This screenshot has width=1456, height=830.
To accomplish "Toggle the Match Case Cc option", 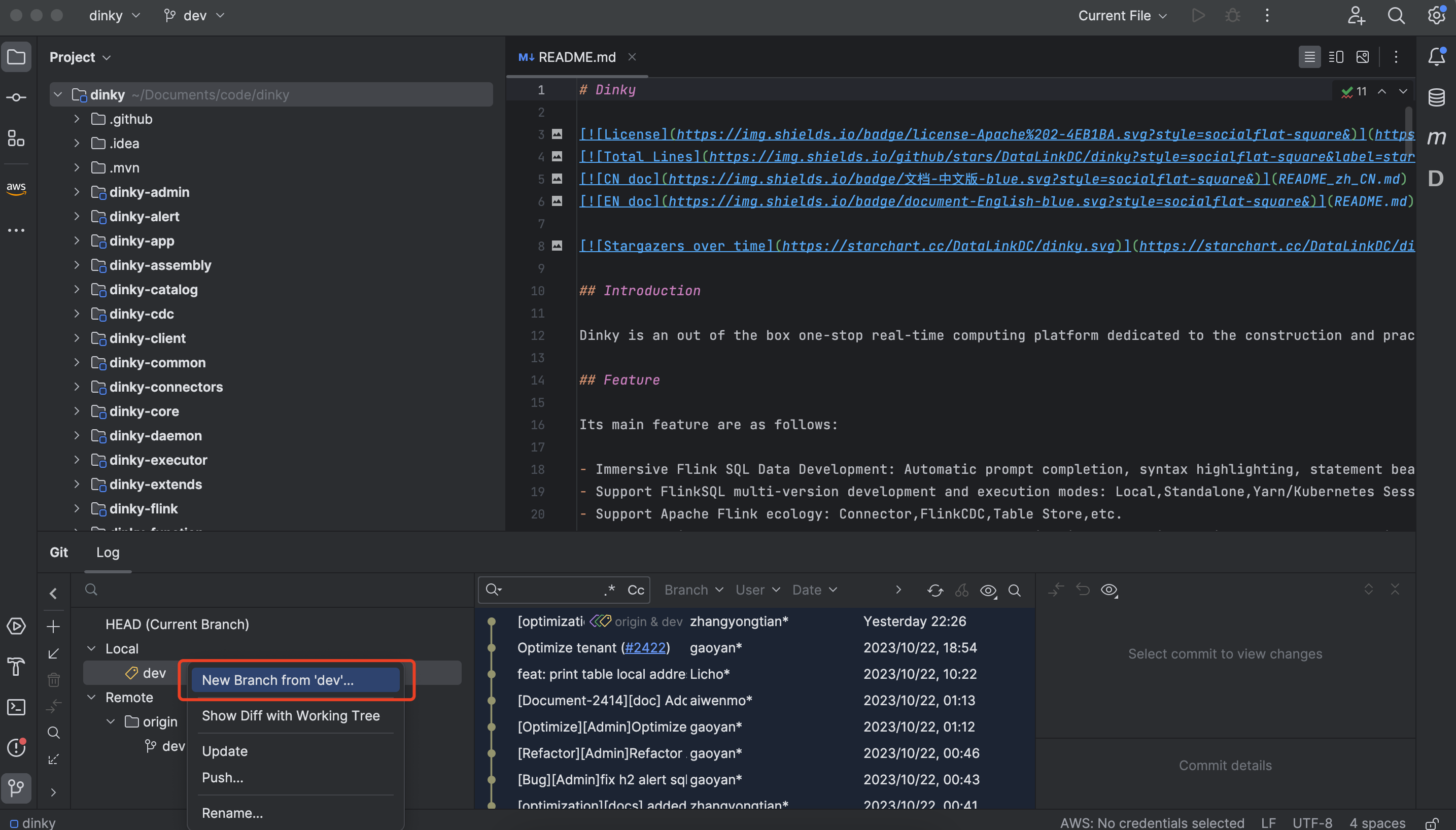I will point(635,591).
